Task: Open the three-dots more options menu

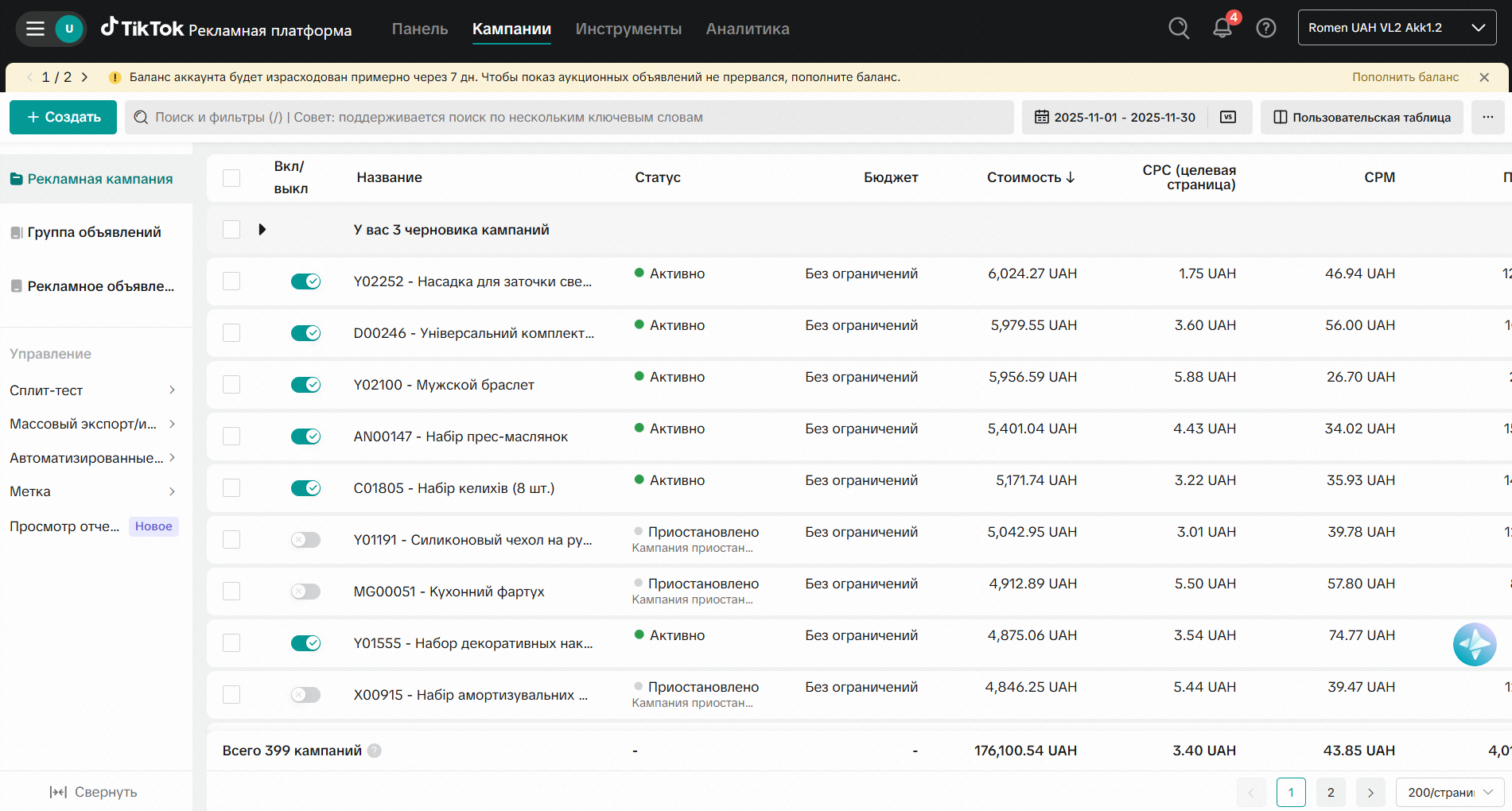Action: (x=1487, y=118)
